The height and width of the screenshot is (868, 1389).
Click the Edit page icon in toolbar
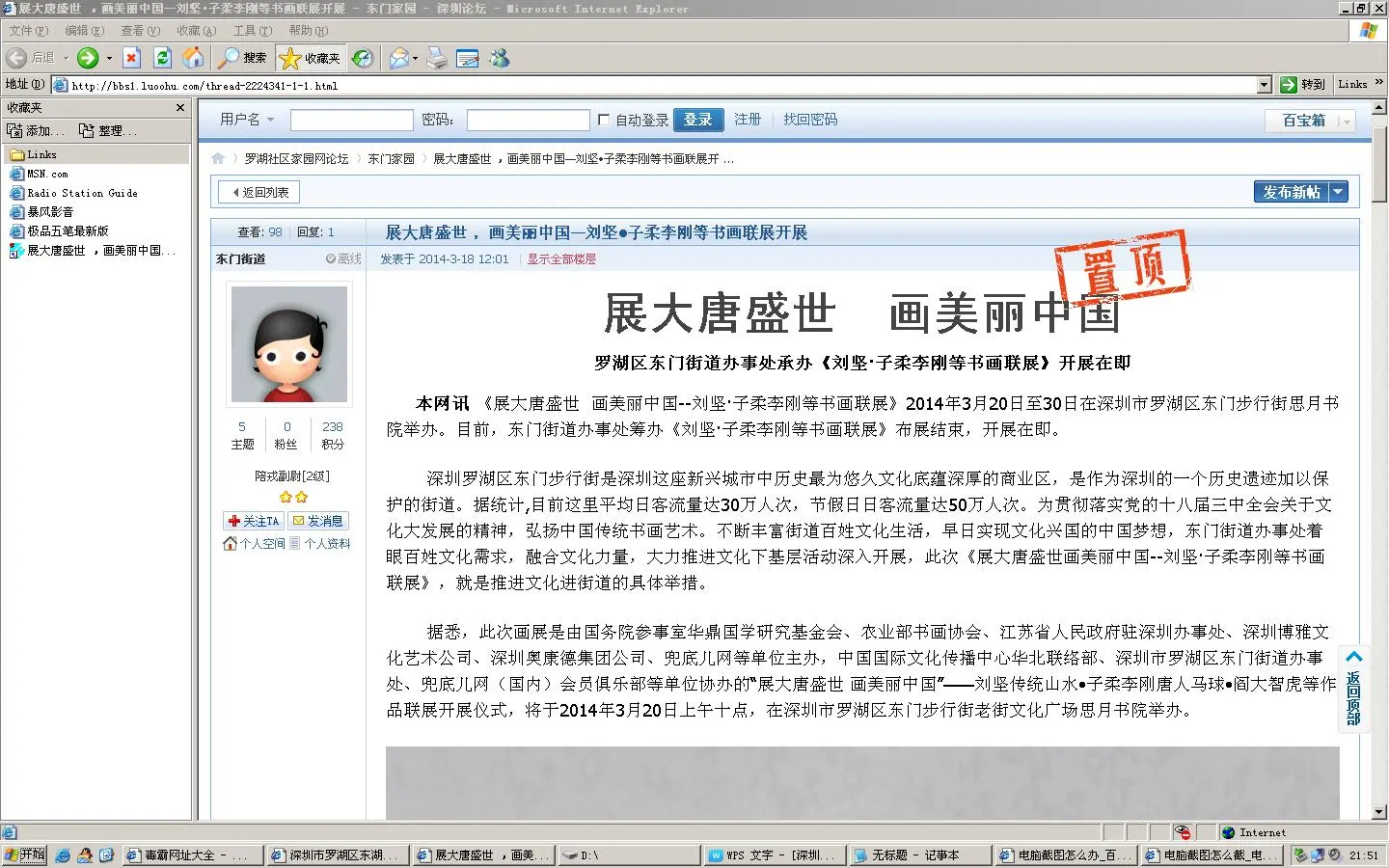[468, 58]
